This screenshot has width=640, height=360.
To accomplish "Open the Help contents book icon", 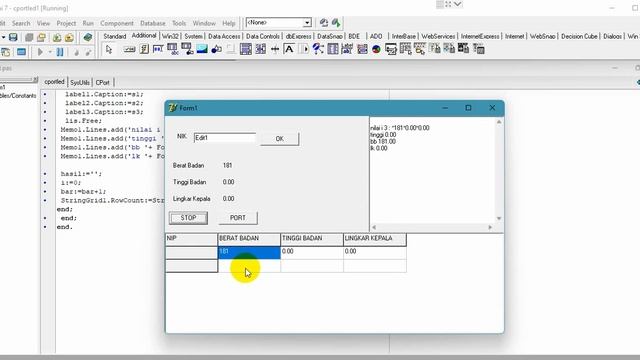I will 87,38.
